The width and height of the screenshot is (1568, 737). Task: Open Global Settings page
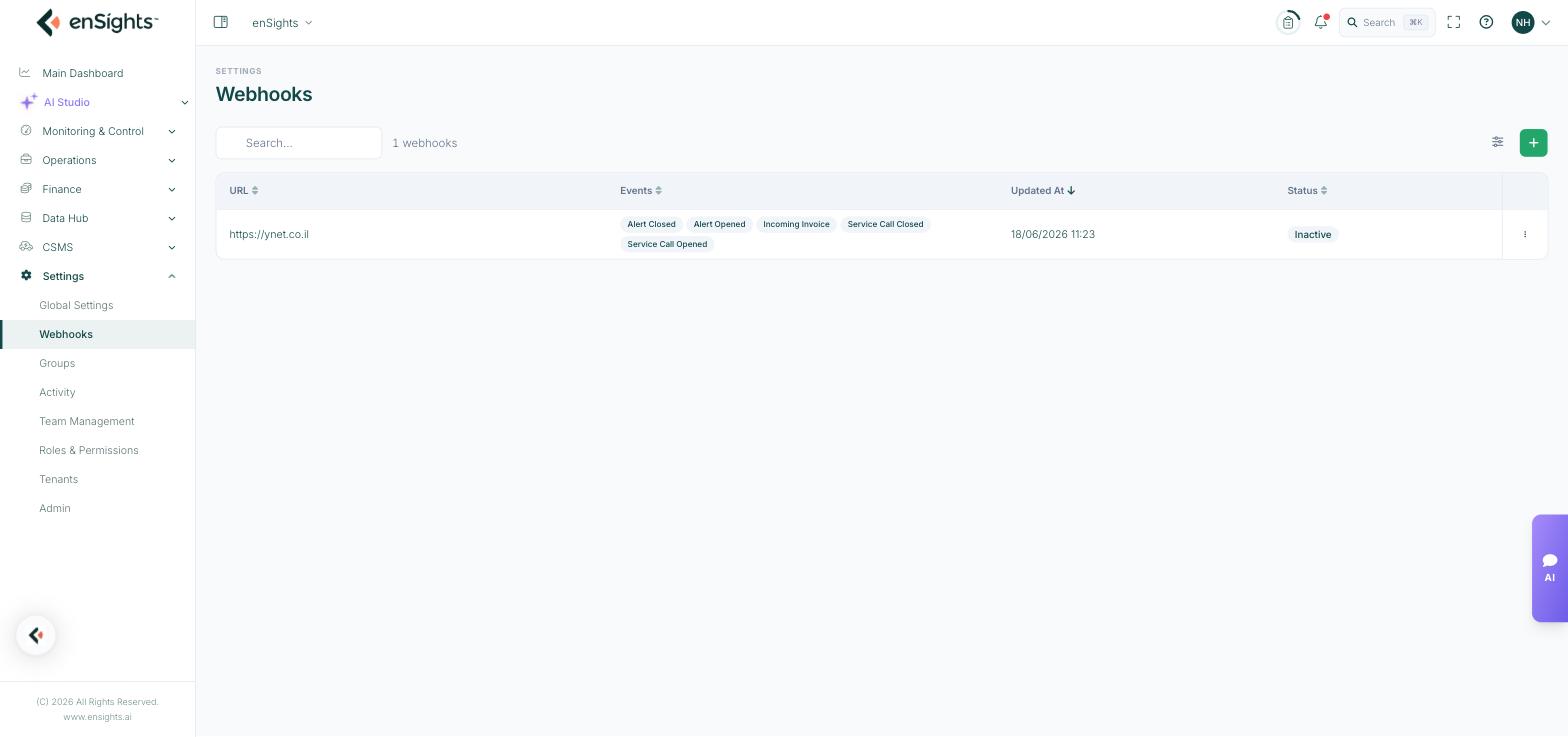76,305
